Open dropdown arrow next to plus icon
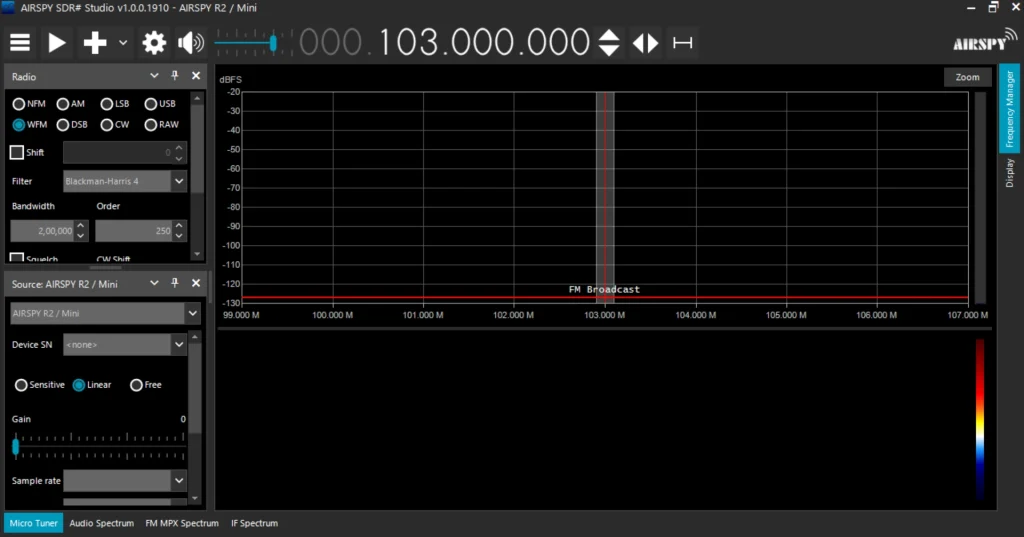This screenshot has width=1024, height=537. (x=123, y=43)
